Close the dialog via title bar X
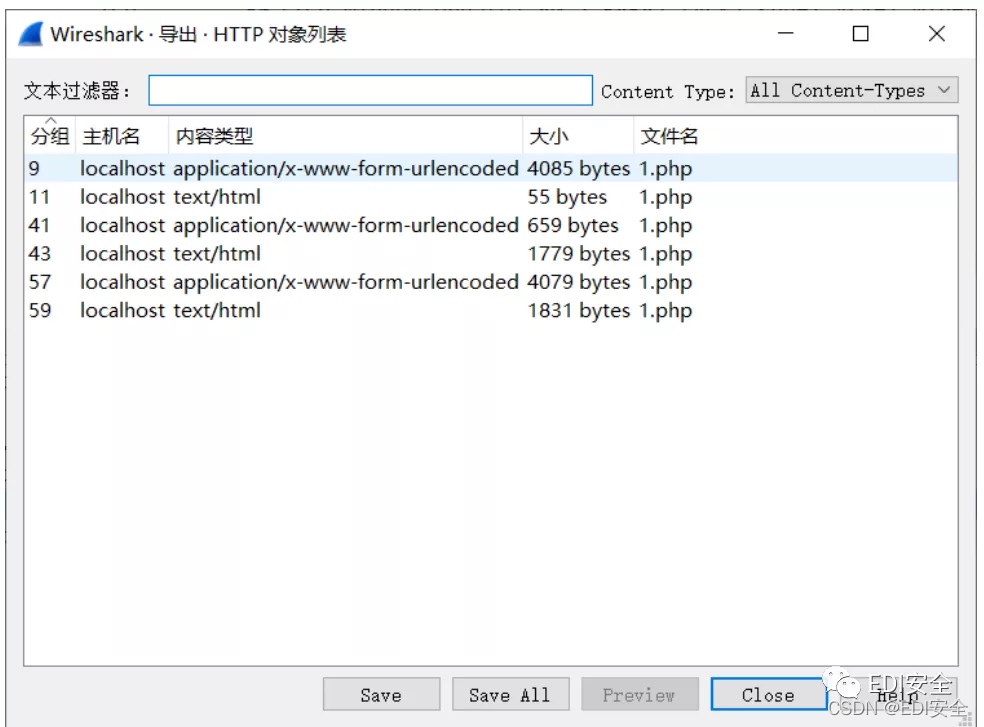The height and width of the screenshot is (727, 984). [936, 33]
